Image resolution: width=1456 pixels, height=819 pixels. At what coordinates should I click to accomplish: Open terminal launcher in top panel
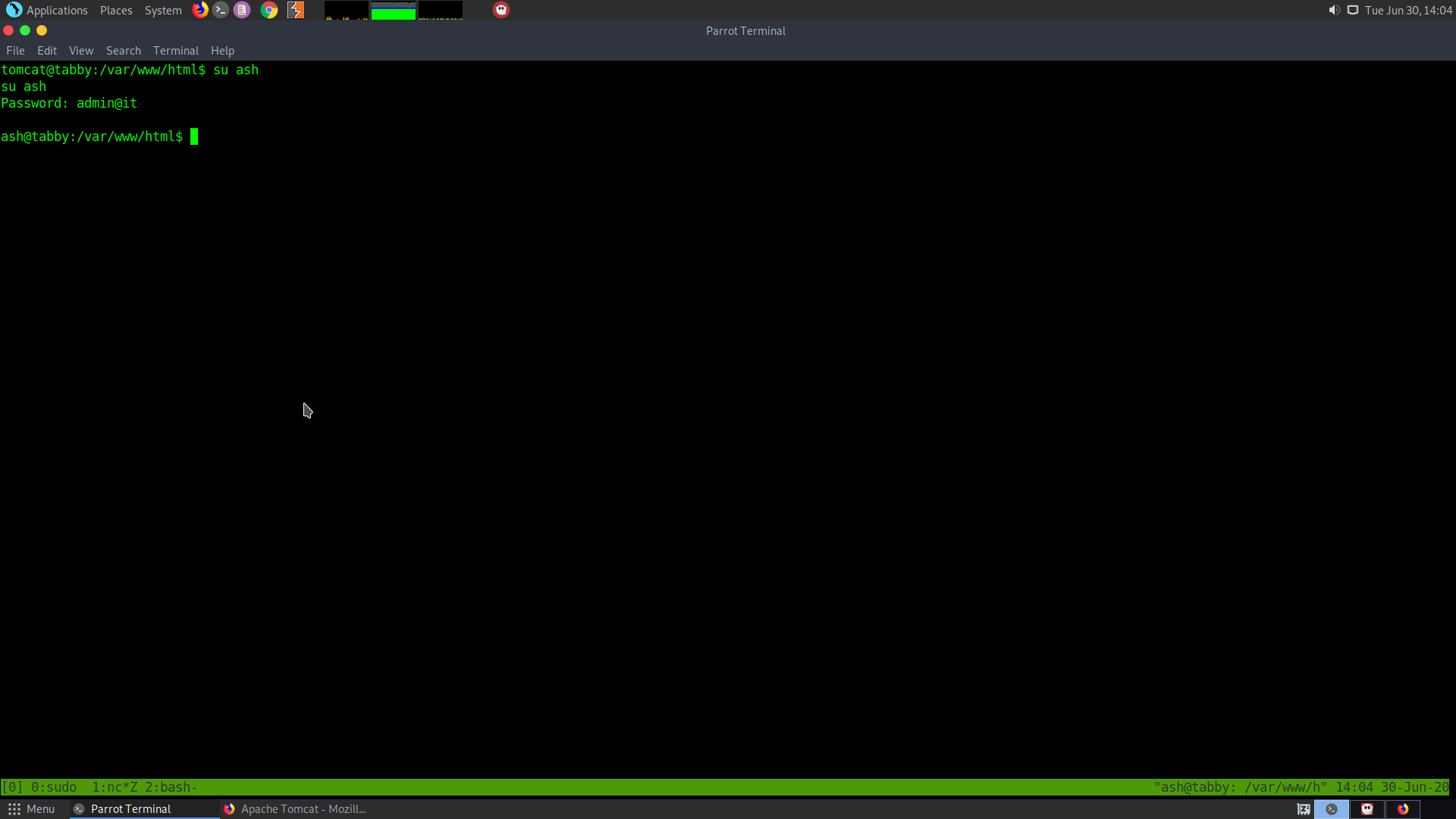[x=221, y=10]
